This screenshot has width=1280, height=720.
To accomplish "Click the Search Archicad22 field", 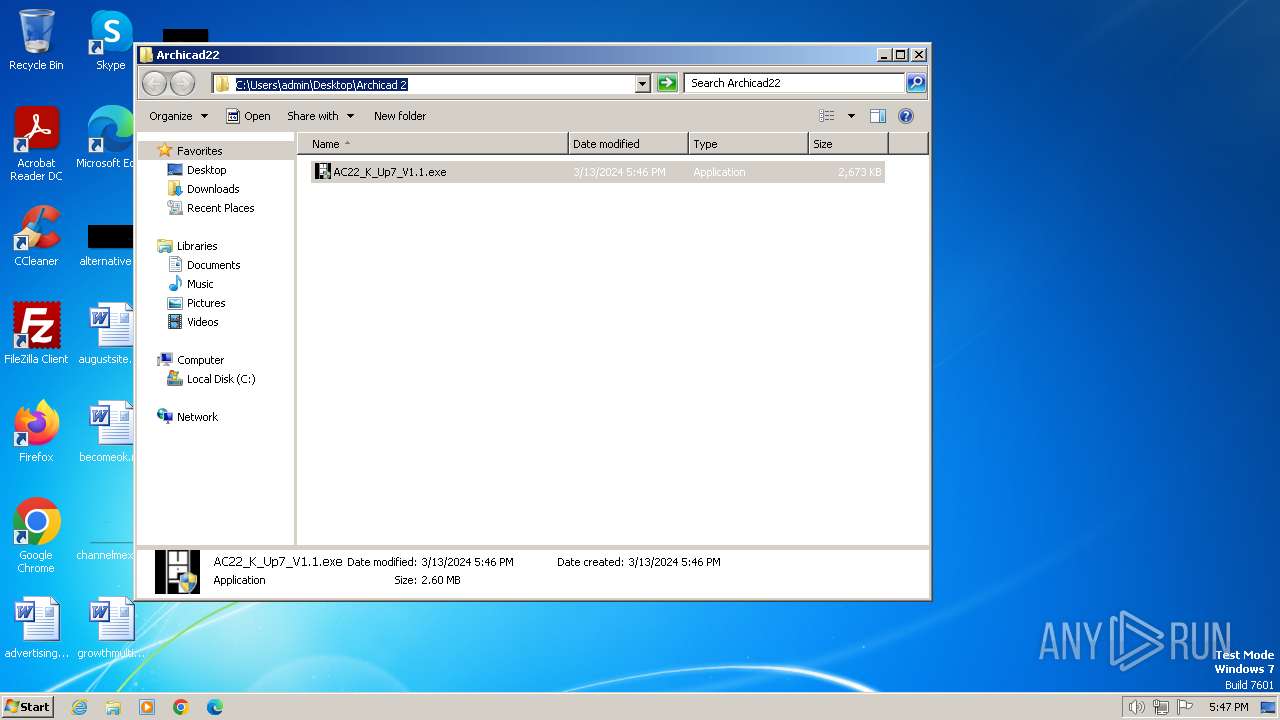I will click(795, 83).
